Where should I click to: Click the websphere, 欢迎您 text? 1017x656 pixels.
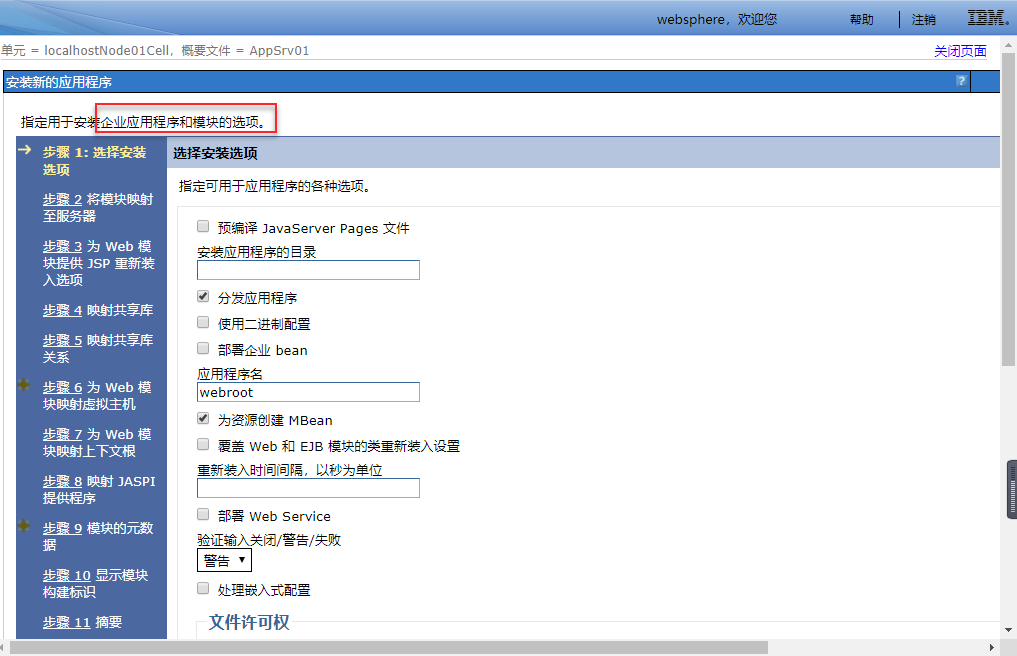(717, 19)
